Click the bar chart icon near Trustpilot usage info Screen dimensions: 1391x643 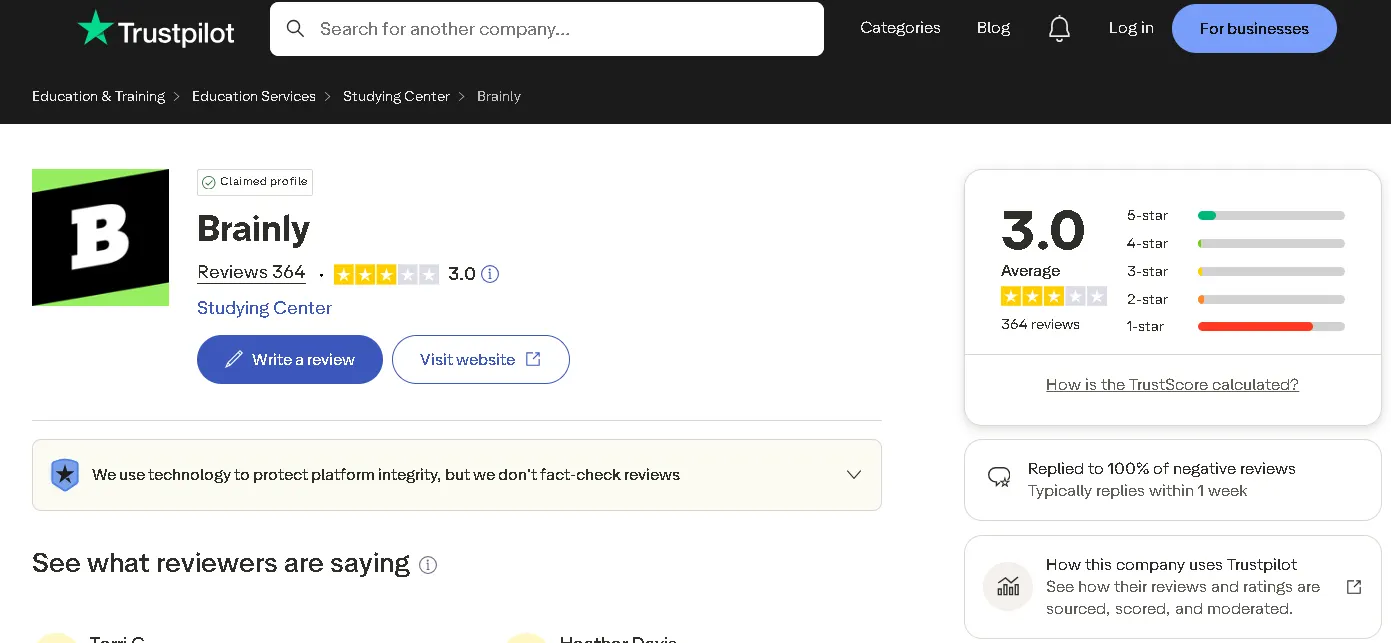1007,586
